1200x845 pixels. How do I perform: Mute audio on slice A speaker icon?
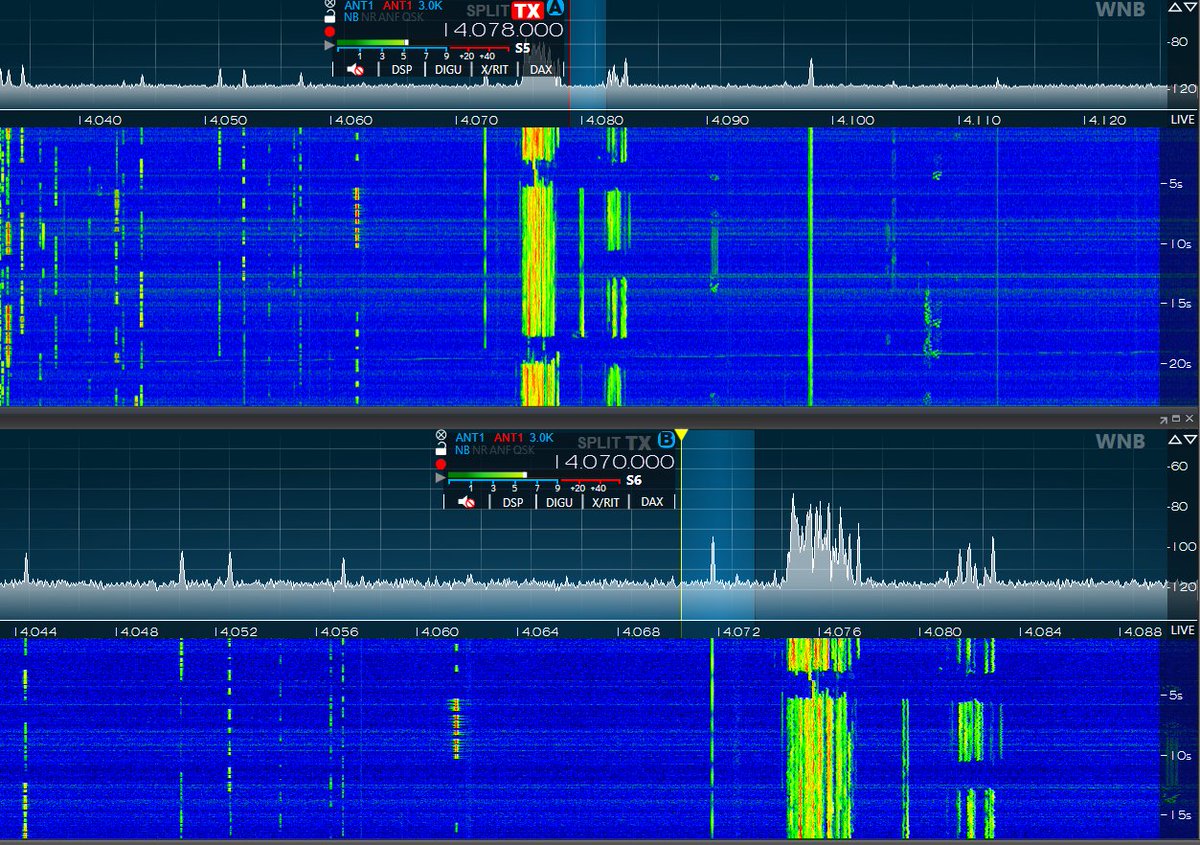pos(353,69)
